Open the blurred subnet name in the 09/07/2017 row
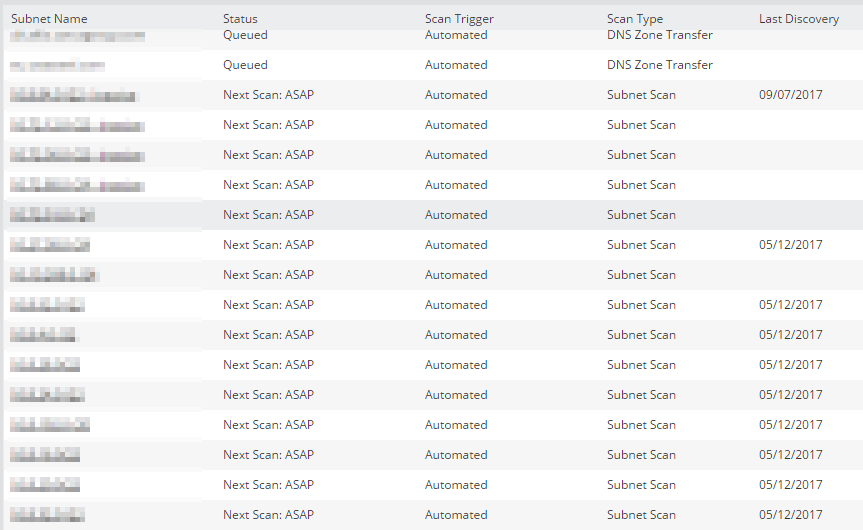 pyautogui.click(x=74, y=95)
